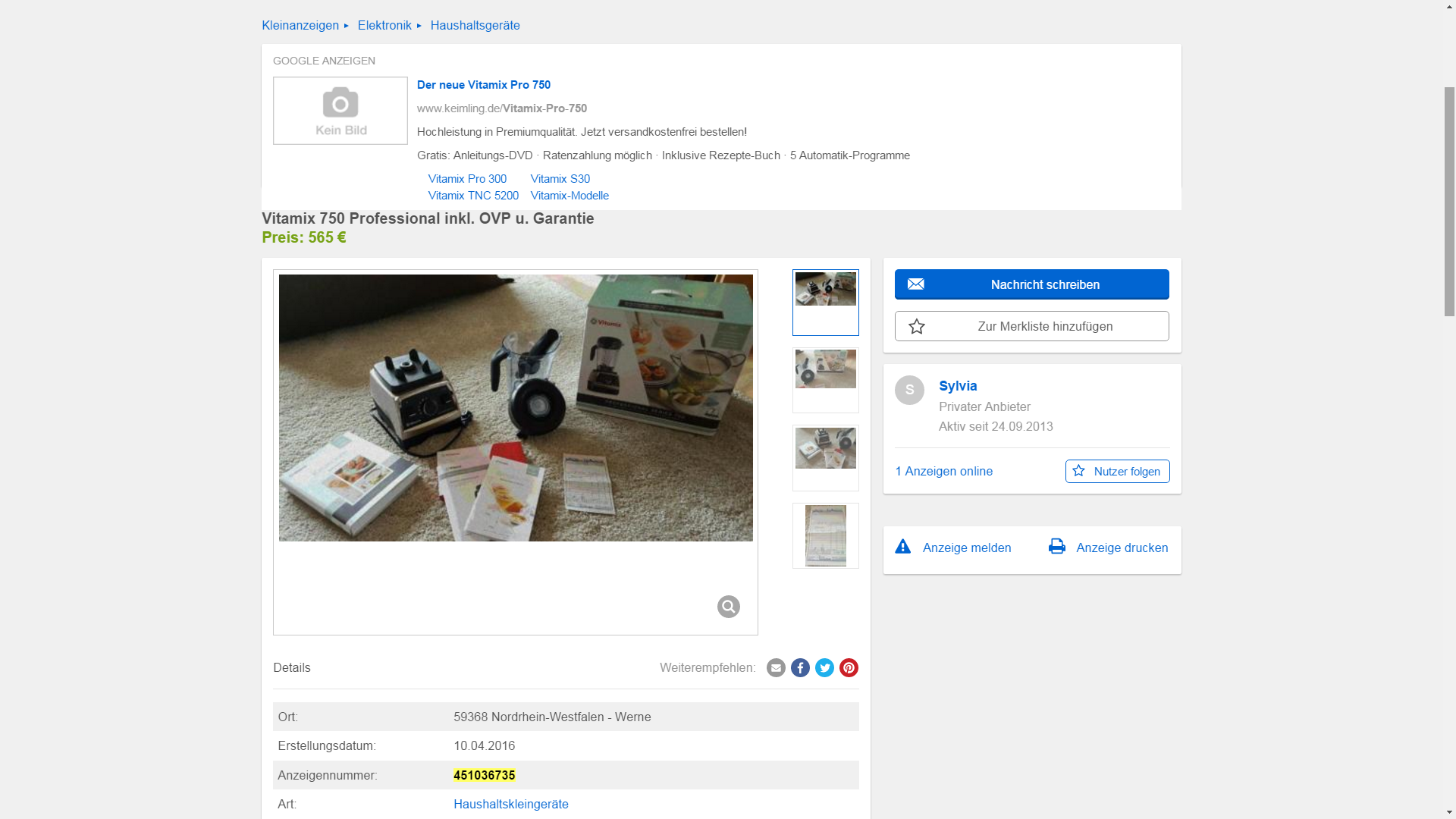This screenshot has height=819, width=1456.
Task: Click Zur Merkliste hinzufügen button
Action: (x=1031, y=326)
